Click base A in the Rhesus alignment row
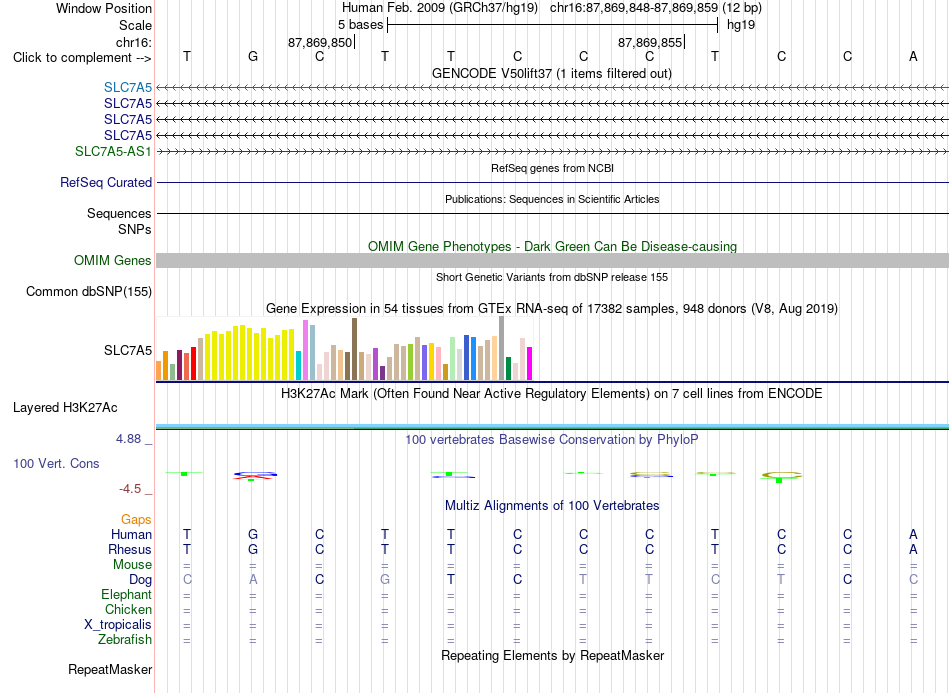 point(913,549)
